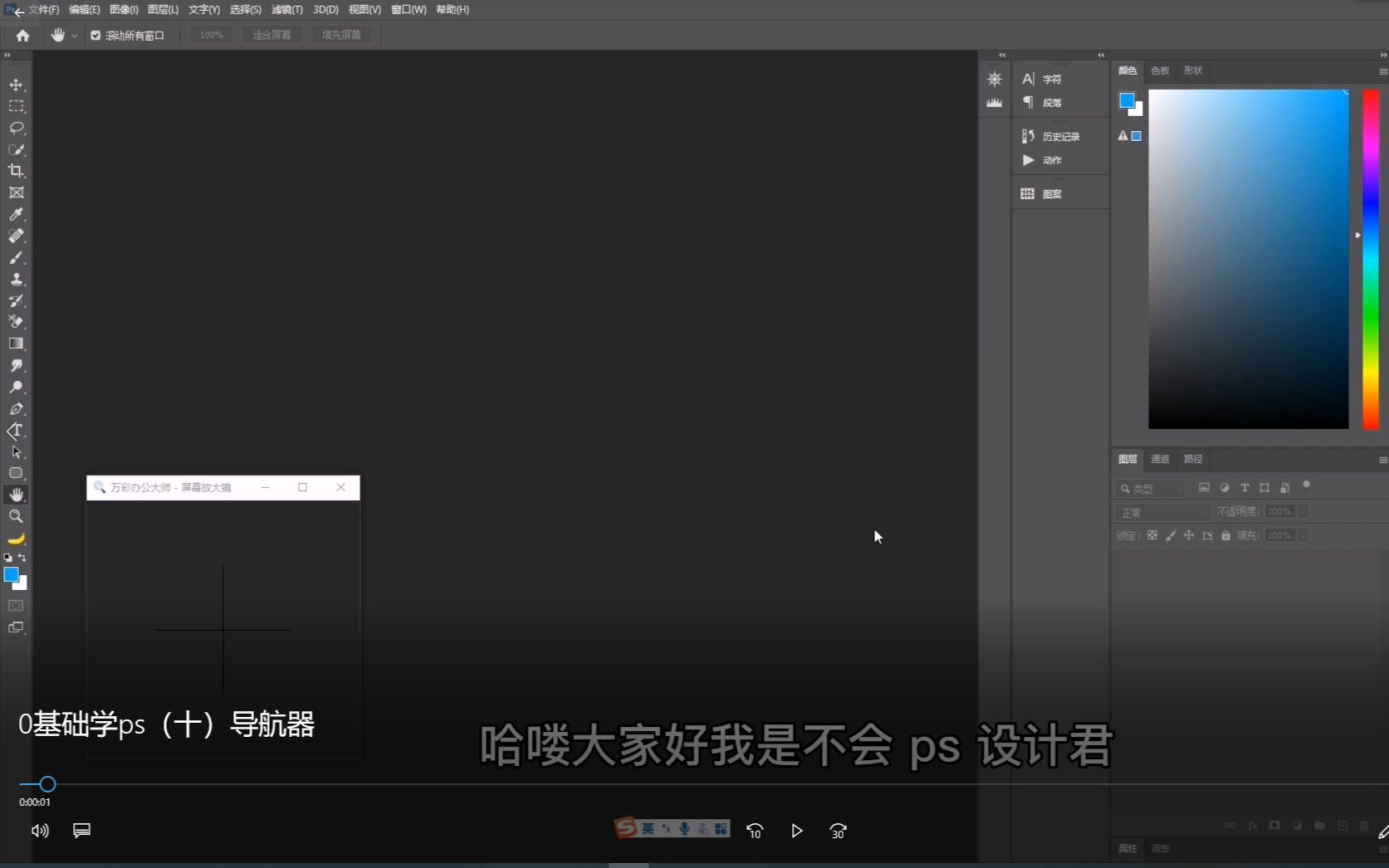Select the History Brush tool
1389x868 pixels.
tap(16, 300)
